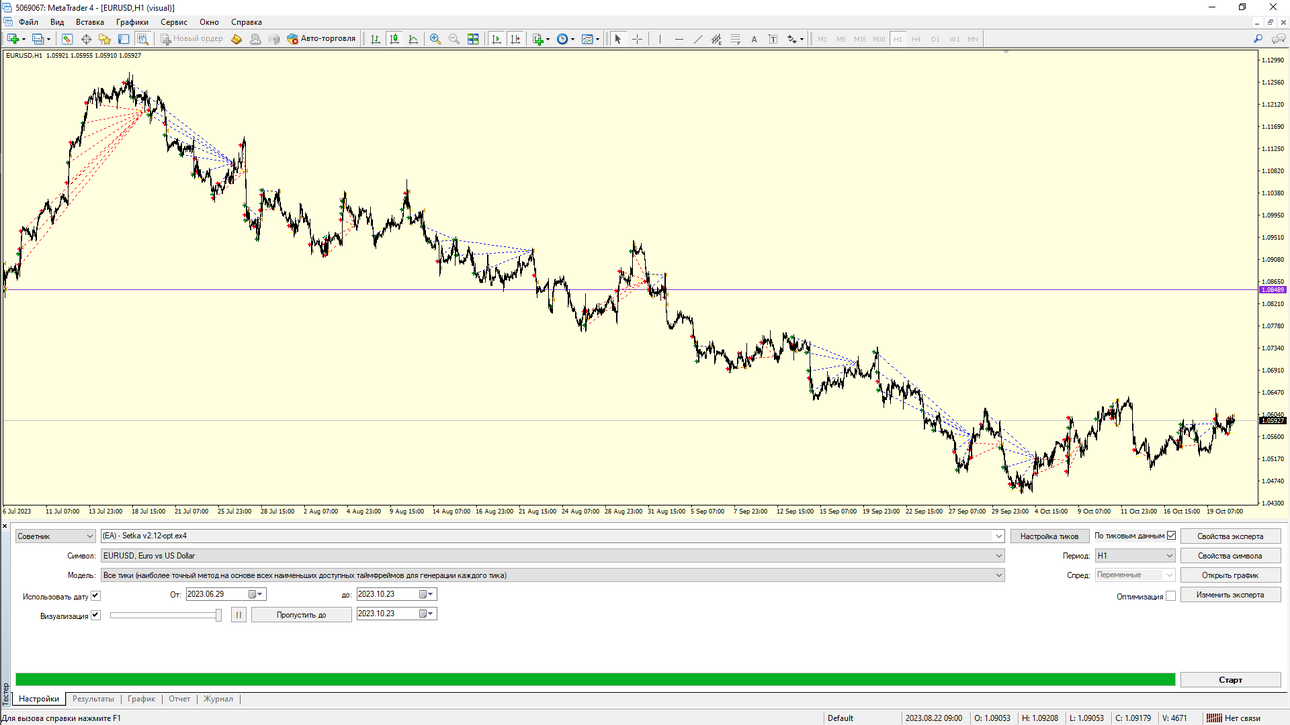Open the Вставка menu
The width and height of the screenshot is (1290, 725).
point(89,22)
